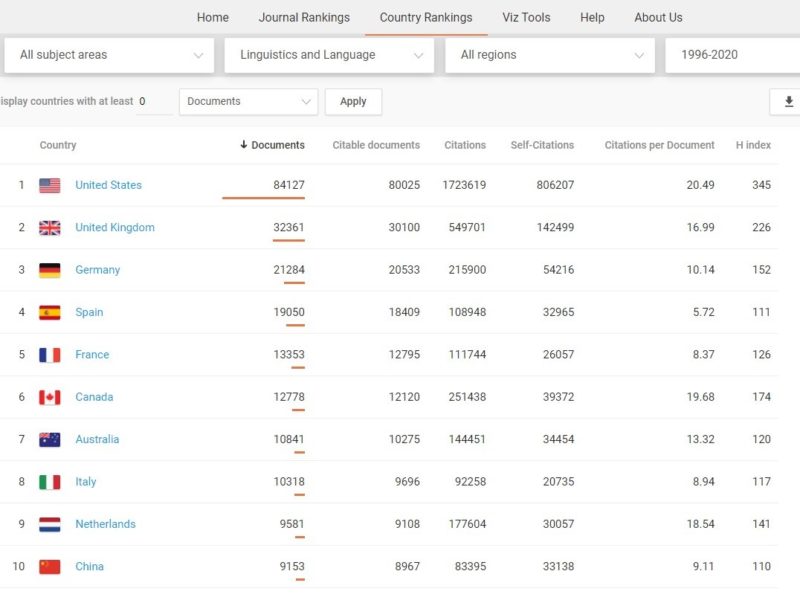Click the China flag icon
Screen dimensions: 800x600
(50, 567)
